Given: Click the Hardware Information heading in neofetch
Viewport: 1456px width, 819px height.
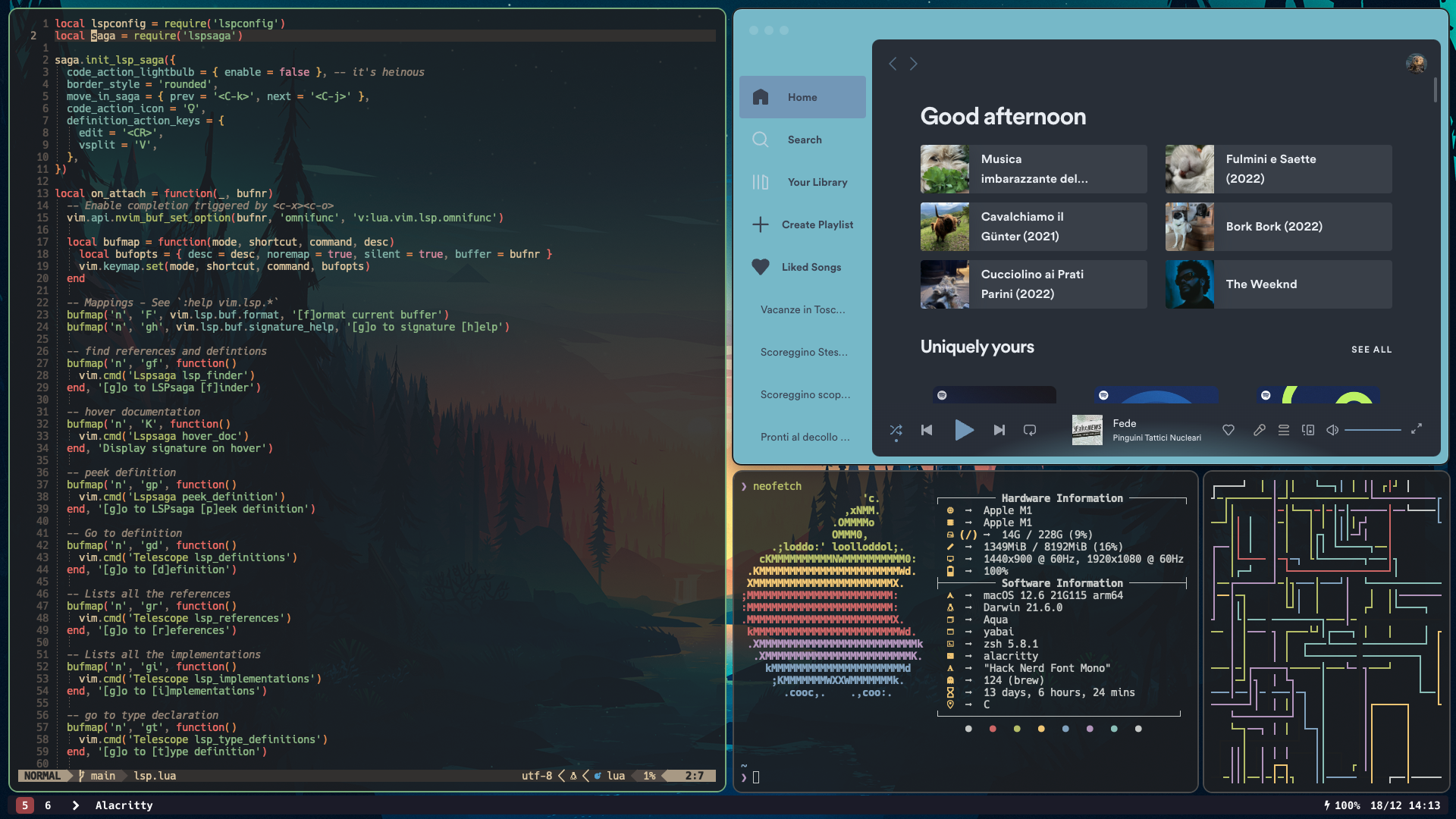Looking at the screenshot, I should [1062, 498].
